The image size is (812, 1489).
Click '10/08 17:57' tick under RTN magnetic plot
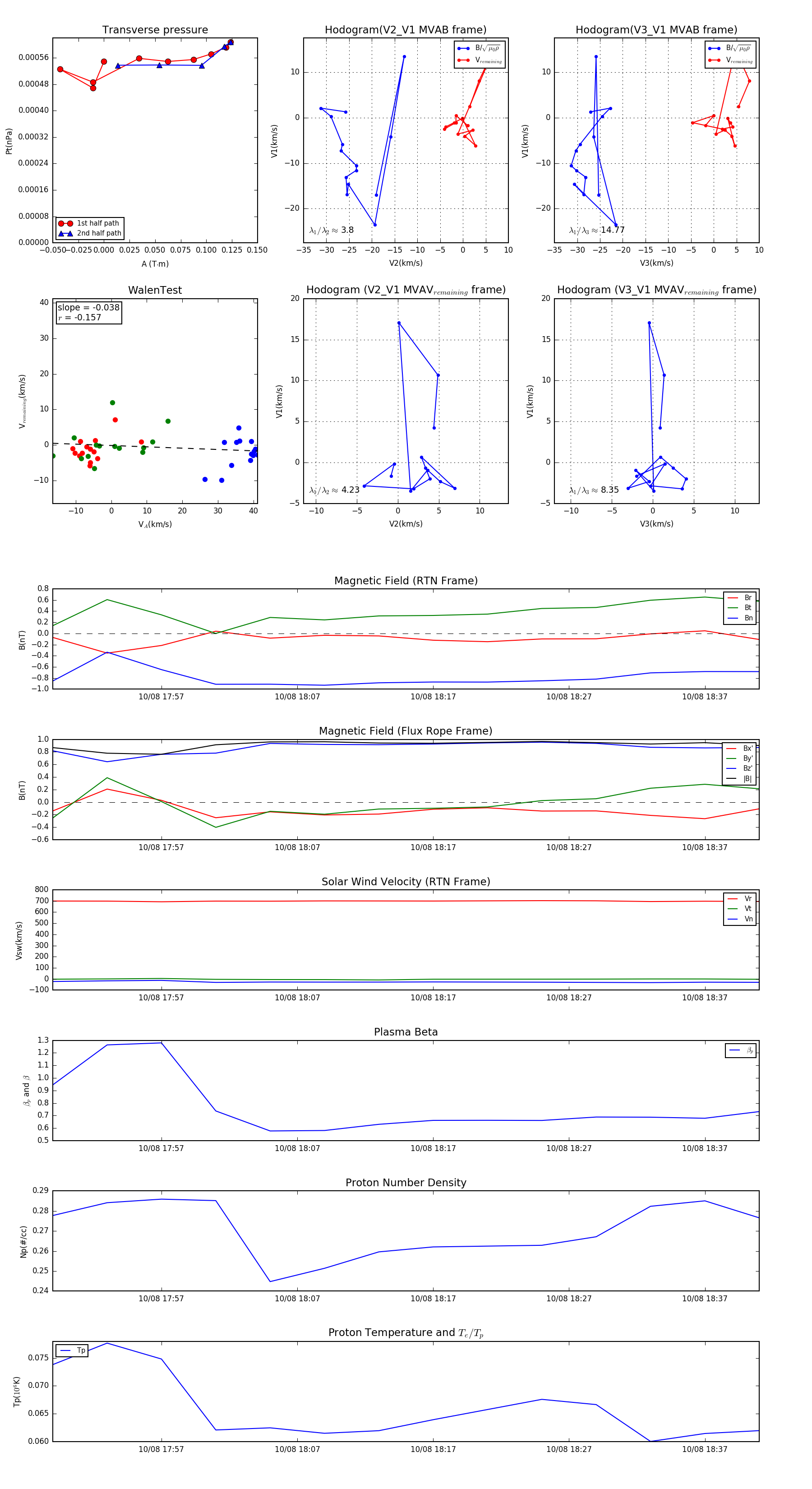161,697
